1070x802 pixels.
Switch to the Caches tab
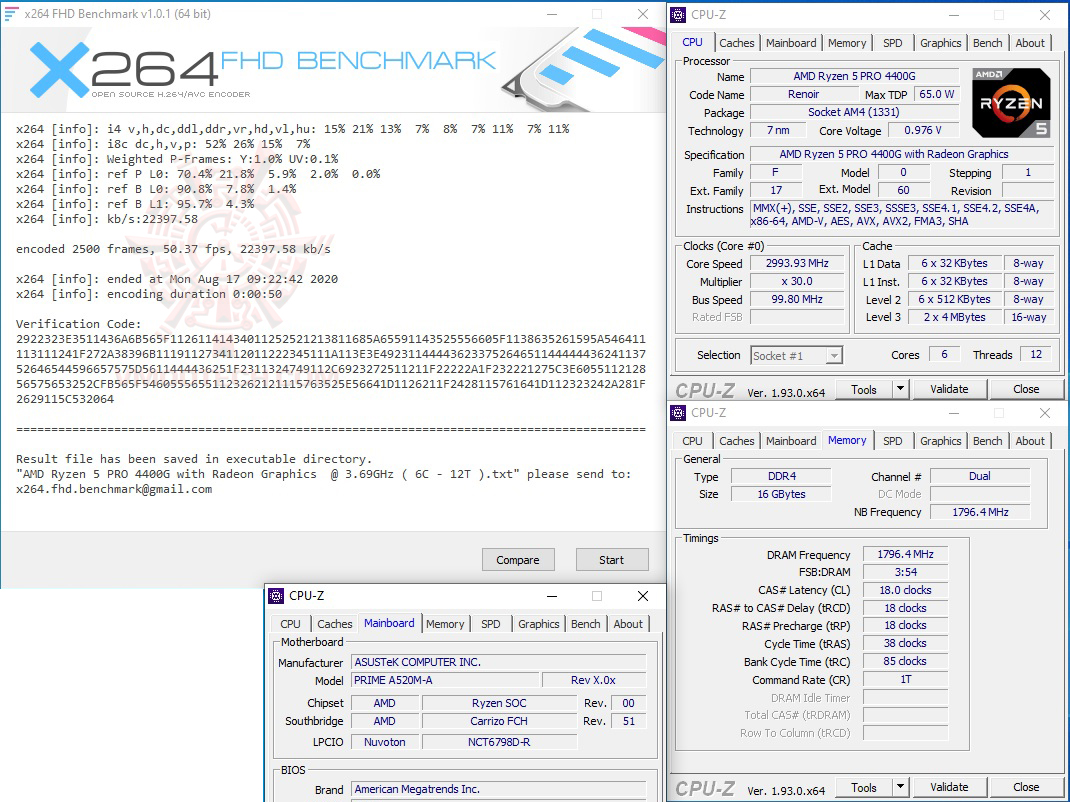click(x=737, y=42)
